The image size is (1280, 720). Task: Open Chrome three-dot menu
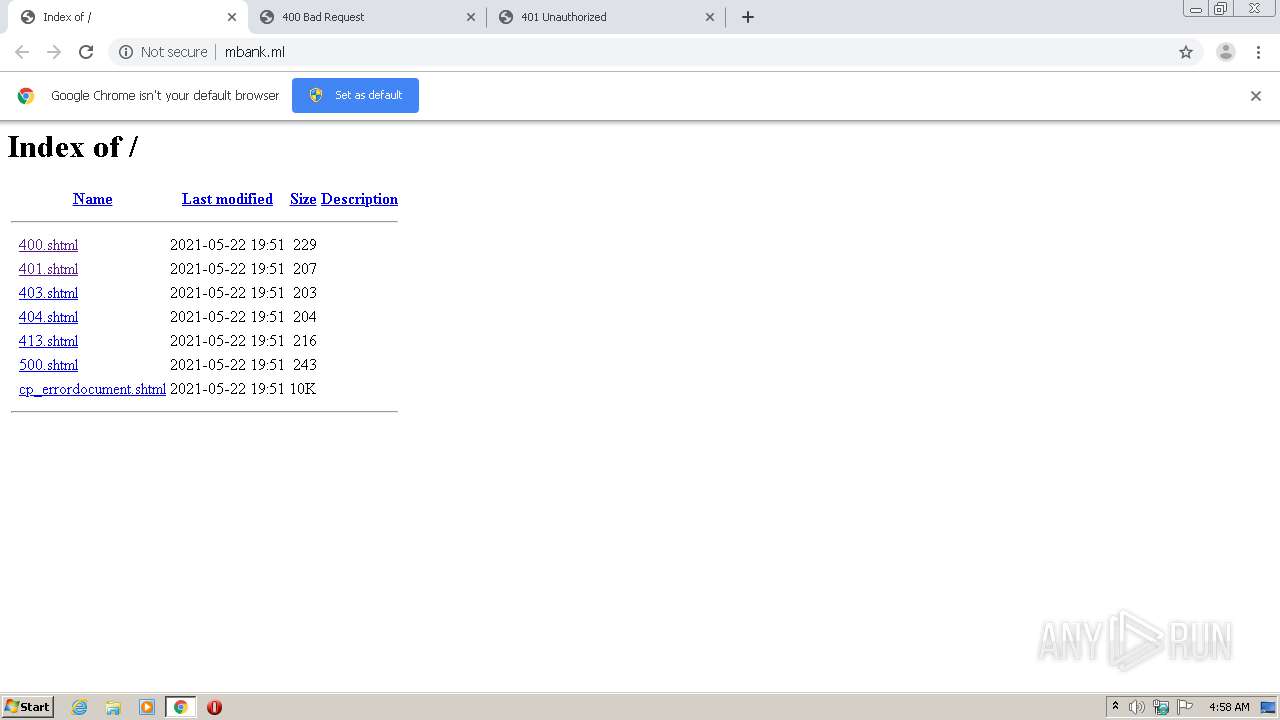click(x=1258, y=52)
